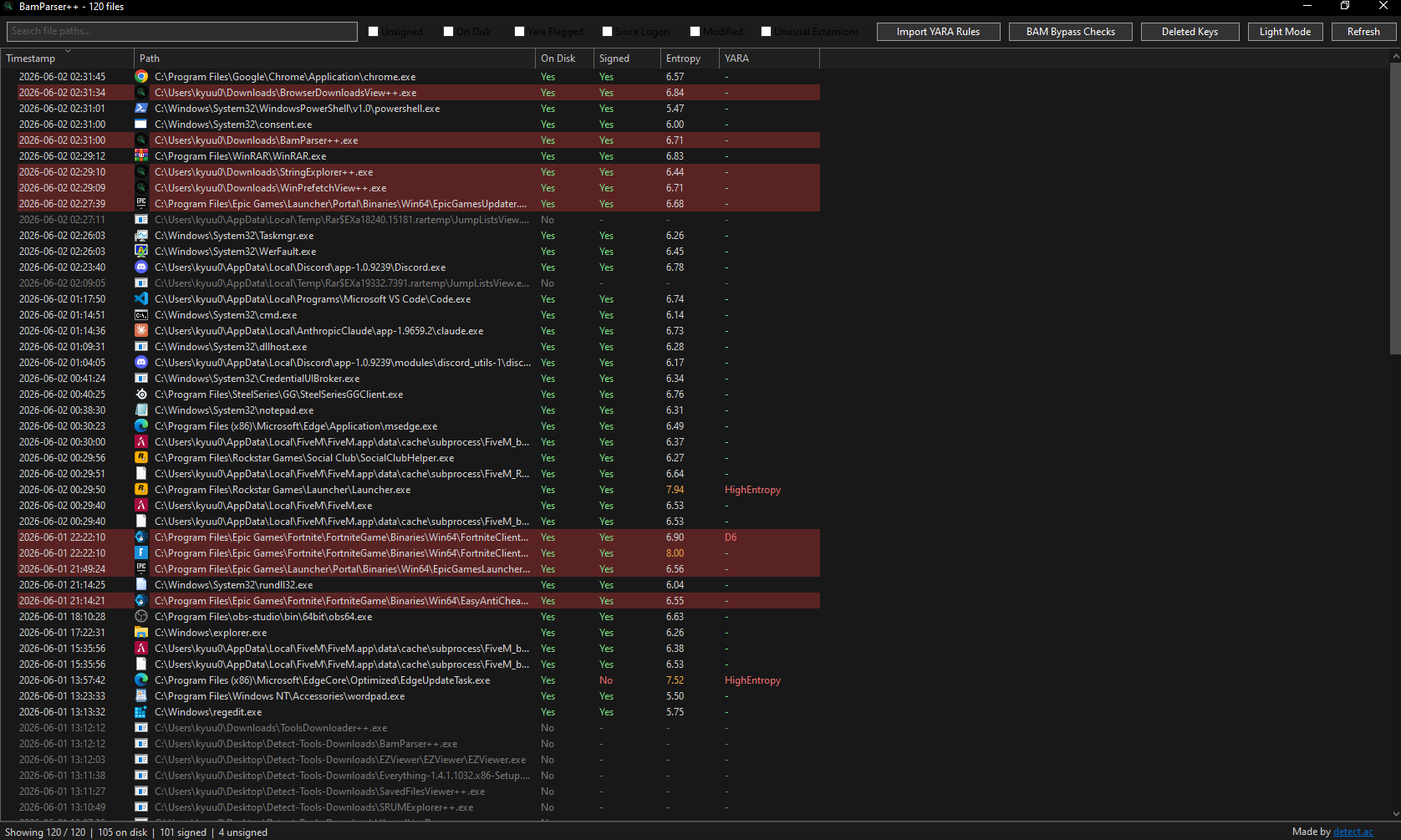Click the VS Code icon on Code.exe row
This screenshot has height=840, width=1401.
(141, 299)
